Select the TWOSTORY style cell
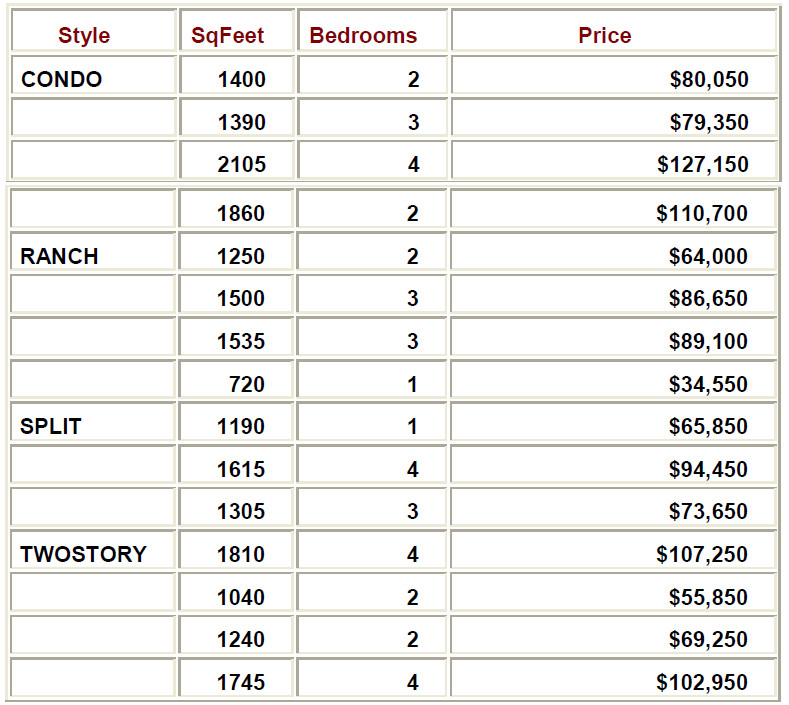 83,554
